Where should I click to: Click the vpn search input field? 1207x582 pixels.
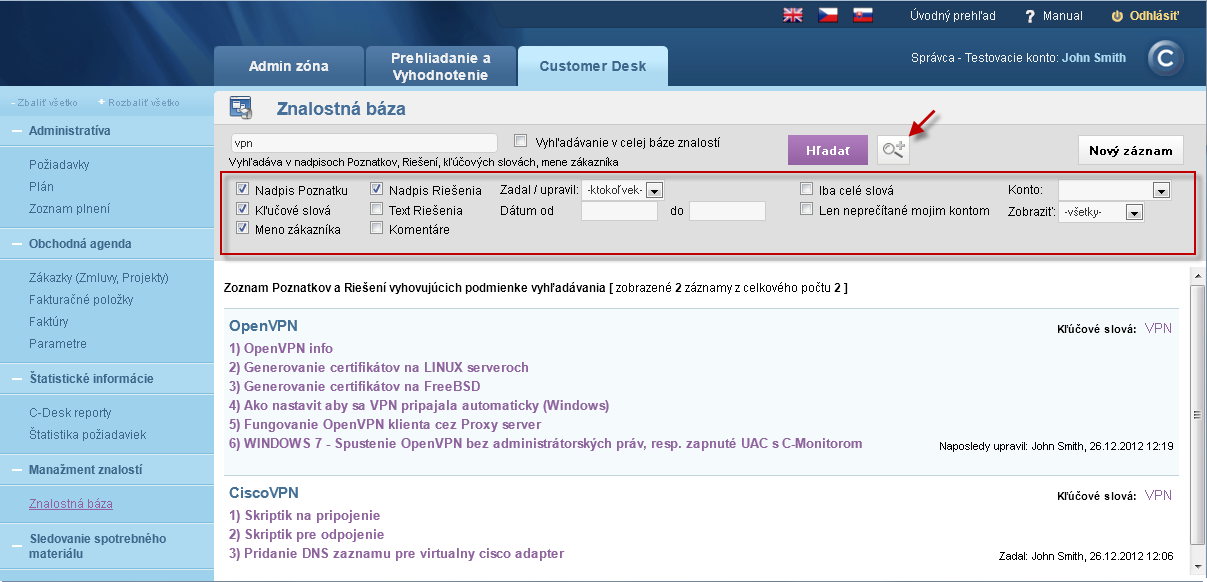(364, 143)
